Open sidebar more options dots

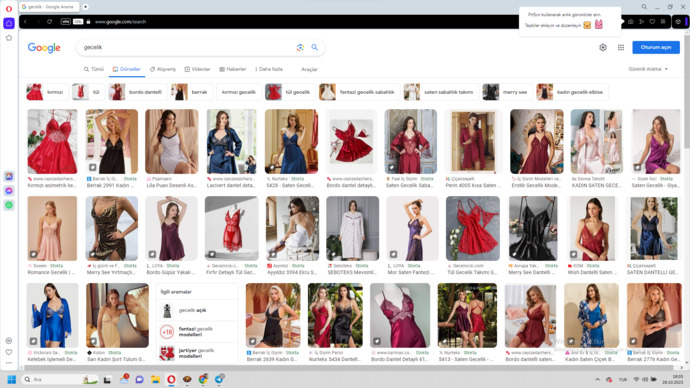9,363
